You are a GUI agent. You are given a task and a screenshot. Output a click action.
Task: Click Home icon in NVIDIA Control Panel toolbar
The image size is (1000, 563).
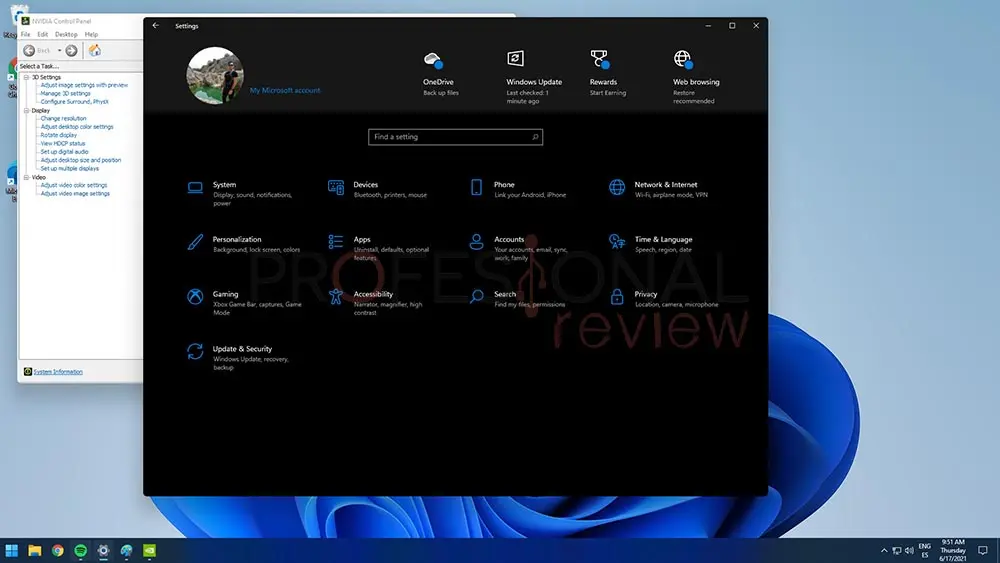pyautogui.click(x=94, y=50)
